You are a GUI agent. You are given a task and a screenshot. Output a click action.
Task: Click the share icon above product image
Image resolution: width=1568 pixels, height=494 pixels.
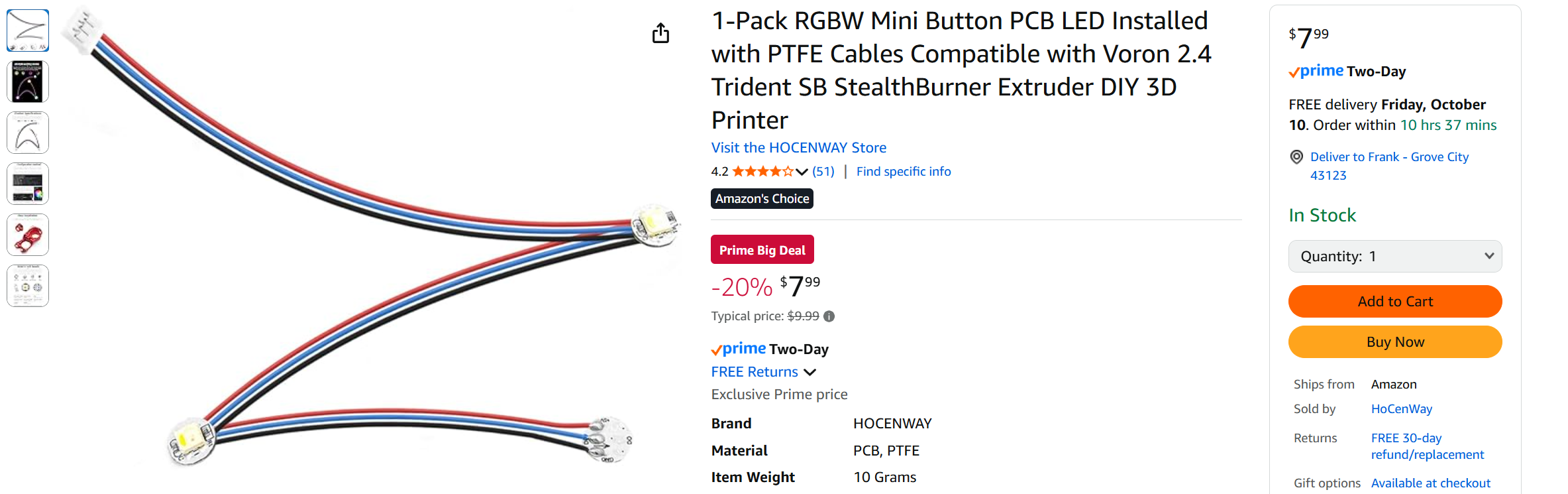point(660,33)
